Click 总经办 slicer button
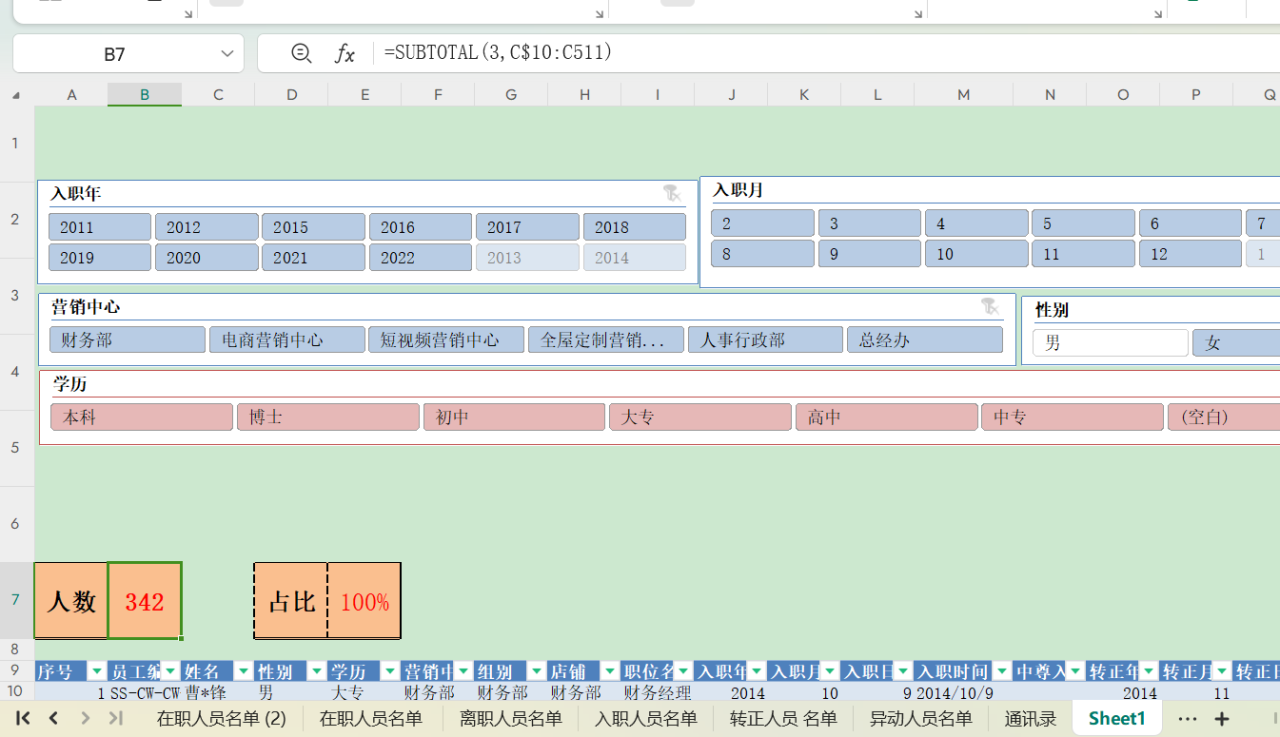This screenshot has width=1280, height=737. pyautogui.click(x=925, y=340)
